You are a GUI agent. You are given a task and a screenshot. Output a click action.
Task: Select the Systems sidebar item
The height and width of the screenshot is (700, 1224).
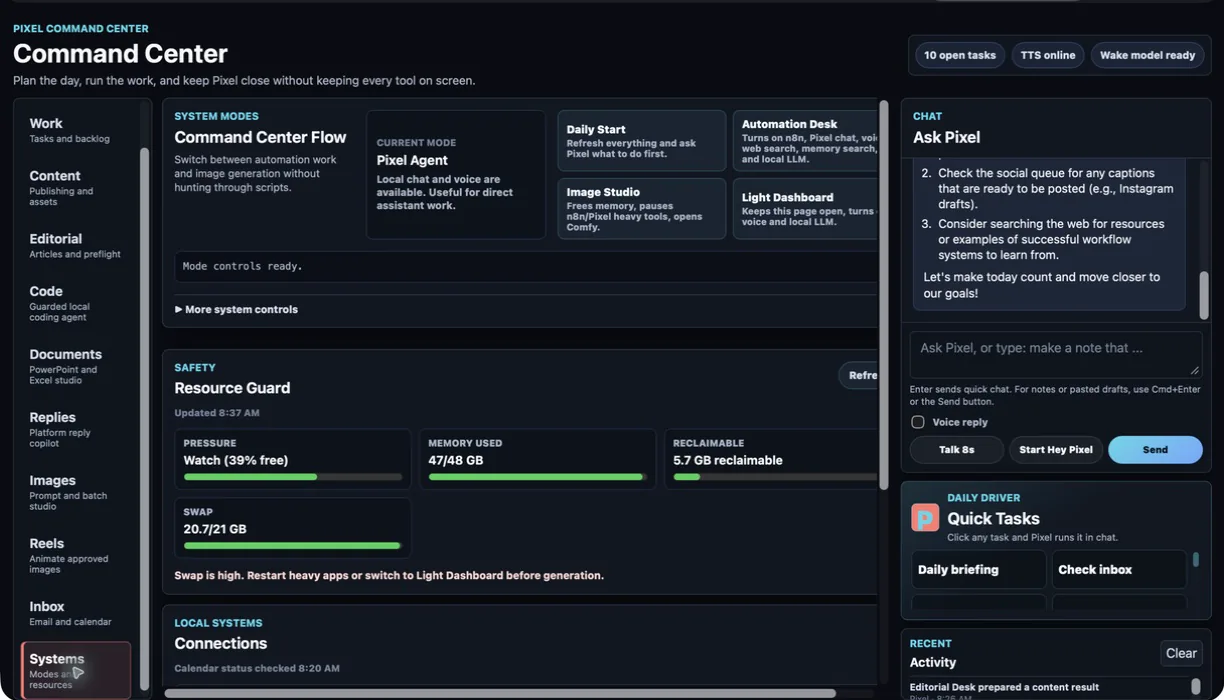[76, 670]
